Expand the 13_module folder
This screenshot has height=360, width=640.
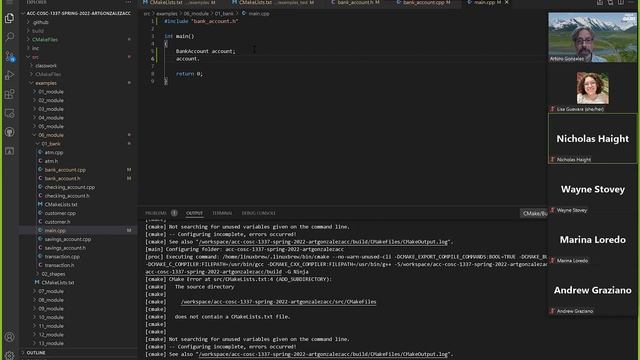(x=51, y=343)
